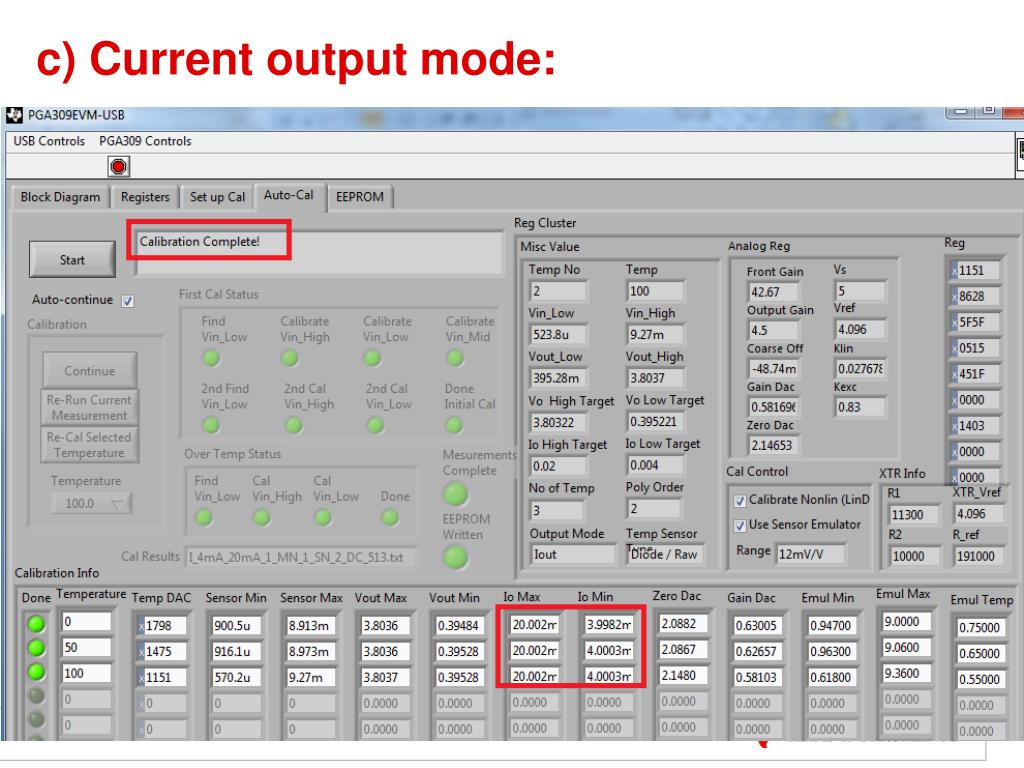The height and width of the screenshot is (768, 1024).
Task: Click the Vo Low Target field
Action: click(x=655, y=422)
